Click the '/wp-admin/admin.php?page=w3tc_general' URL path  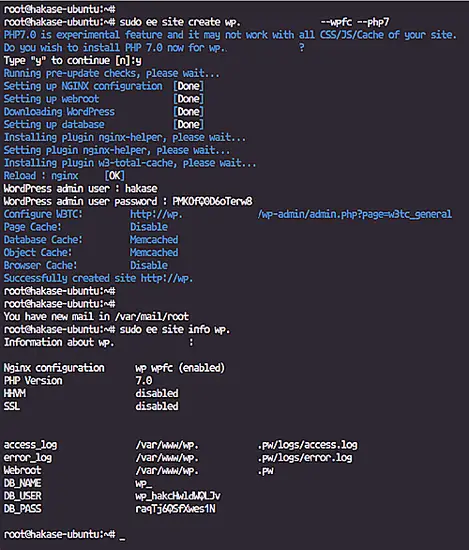point(355,214)
